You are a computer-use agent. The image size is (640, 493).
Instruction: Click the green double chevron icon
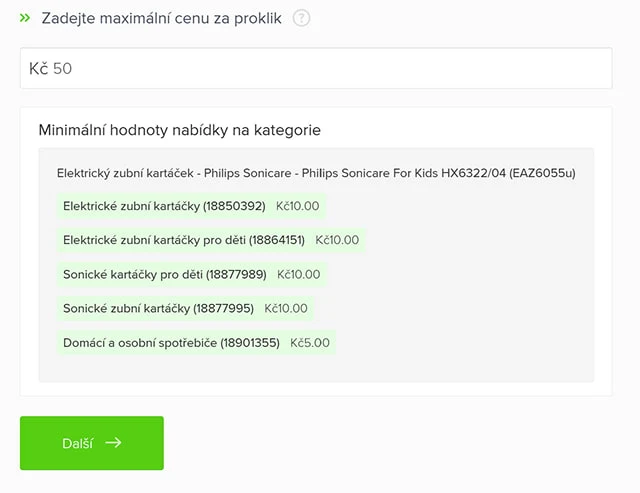point(25,18)
